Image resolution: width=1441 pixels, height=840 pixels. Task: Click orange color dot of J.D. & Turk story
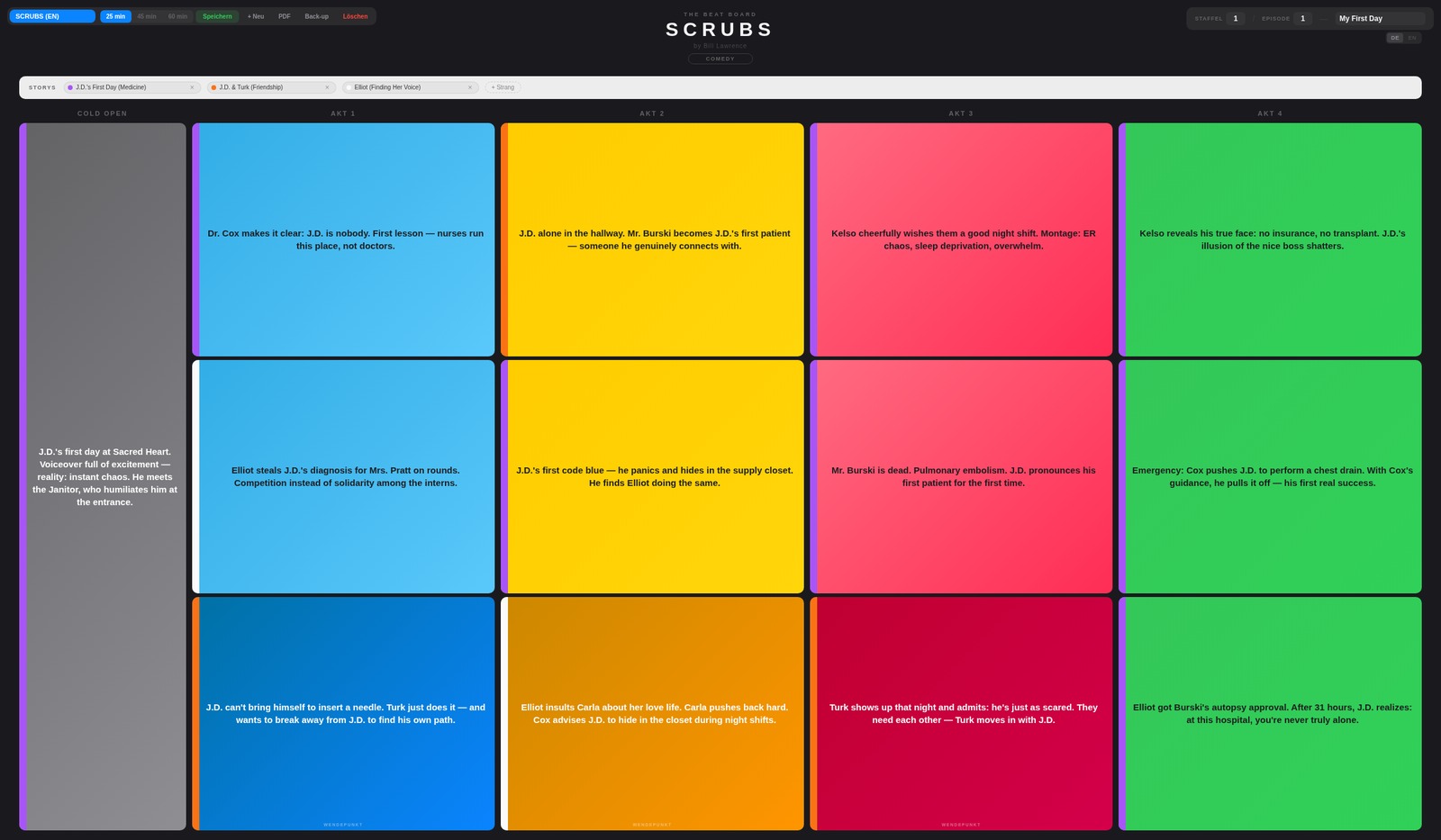pyautogui.click(x=213, y=87)
